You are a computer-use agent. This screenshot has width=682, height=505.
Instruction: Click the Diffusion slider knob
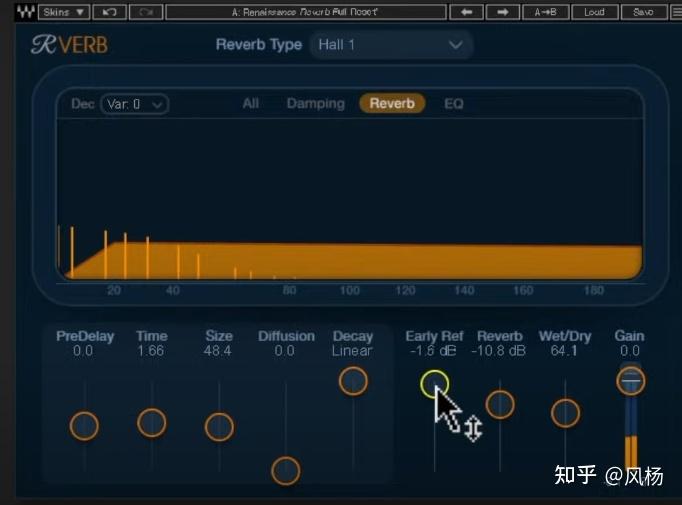[286, 471]
